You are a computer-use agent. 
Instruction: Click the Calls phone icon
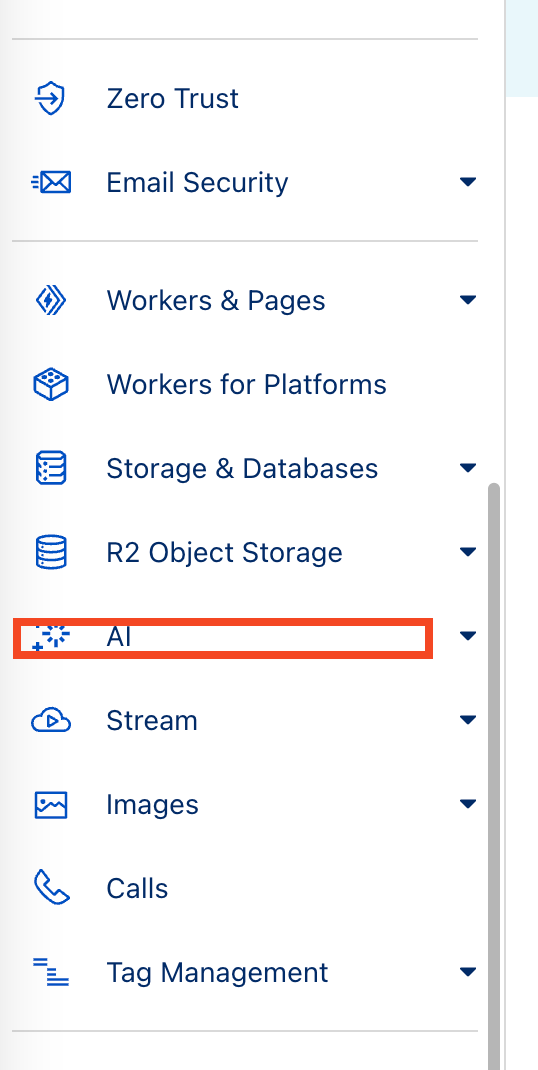click(51, 888)
